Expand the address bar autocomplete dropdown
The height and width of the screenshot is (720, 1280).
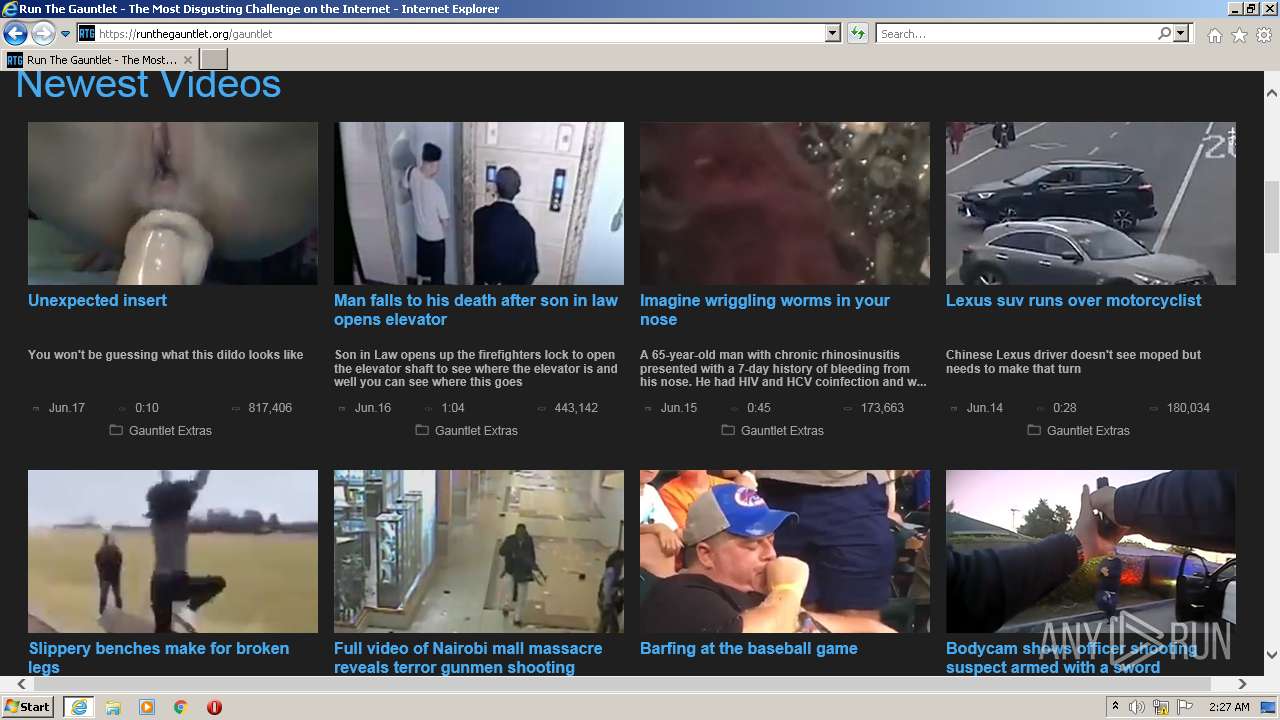pyautogui.click(x=832, y=34)
